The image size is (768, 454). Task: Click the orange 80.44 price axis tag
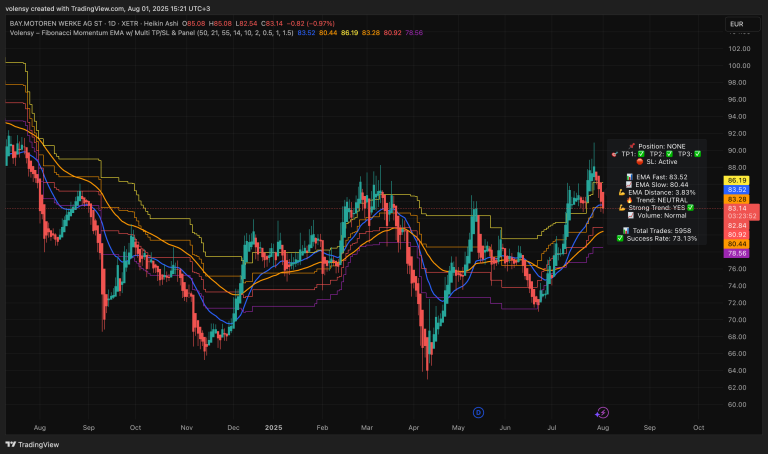[x=736, y=244]
